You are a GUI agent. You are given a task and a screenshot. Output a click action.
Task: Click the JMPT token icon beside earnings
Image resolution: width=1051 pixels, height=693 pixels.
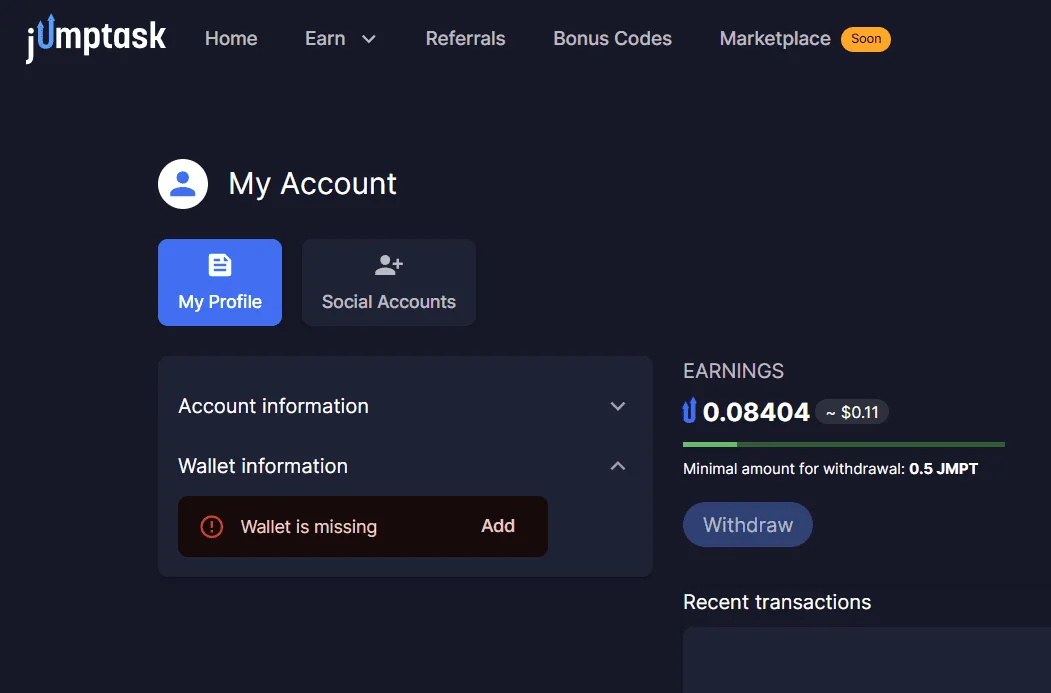click(x=690, y=411)
